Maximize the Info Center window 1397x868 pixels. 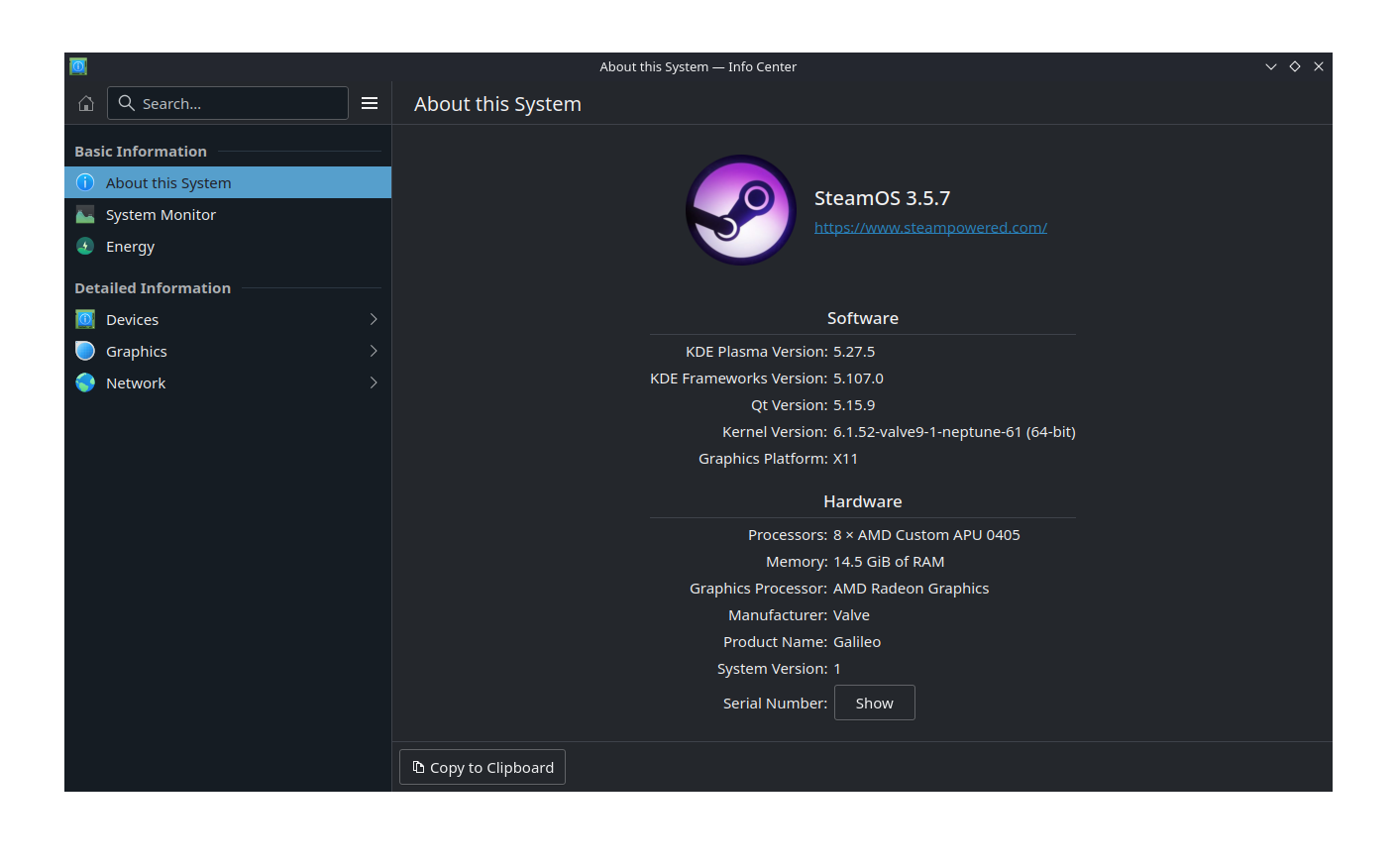tap(1295, 66)
